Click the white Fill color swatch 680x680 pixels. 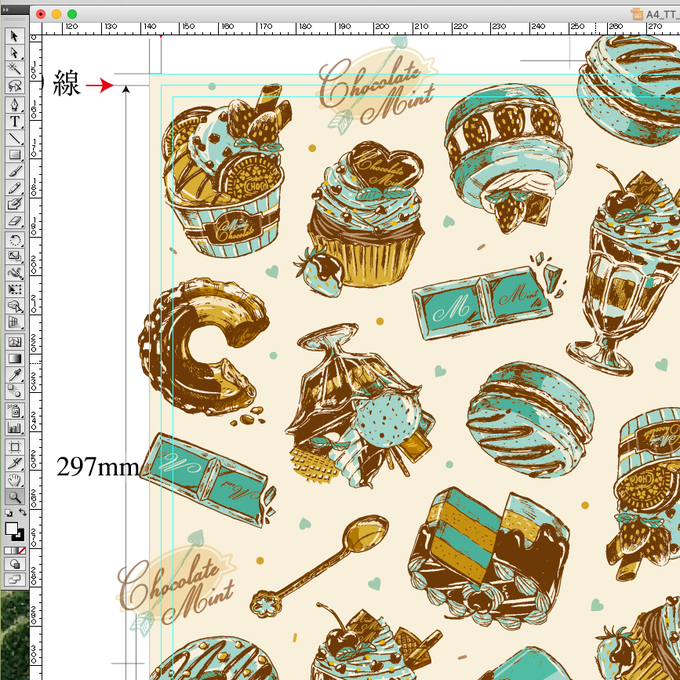point(11,529)
